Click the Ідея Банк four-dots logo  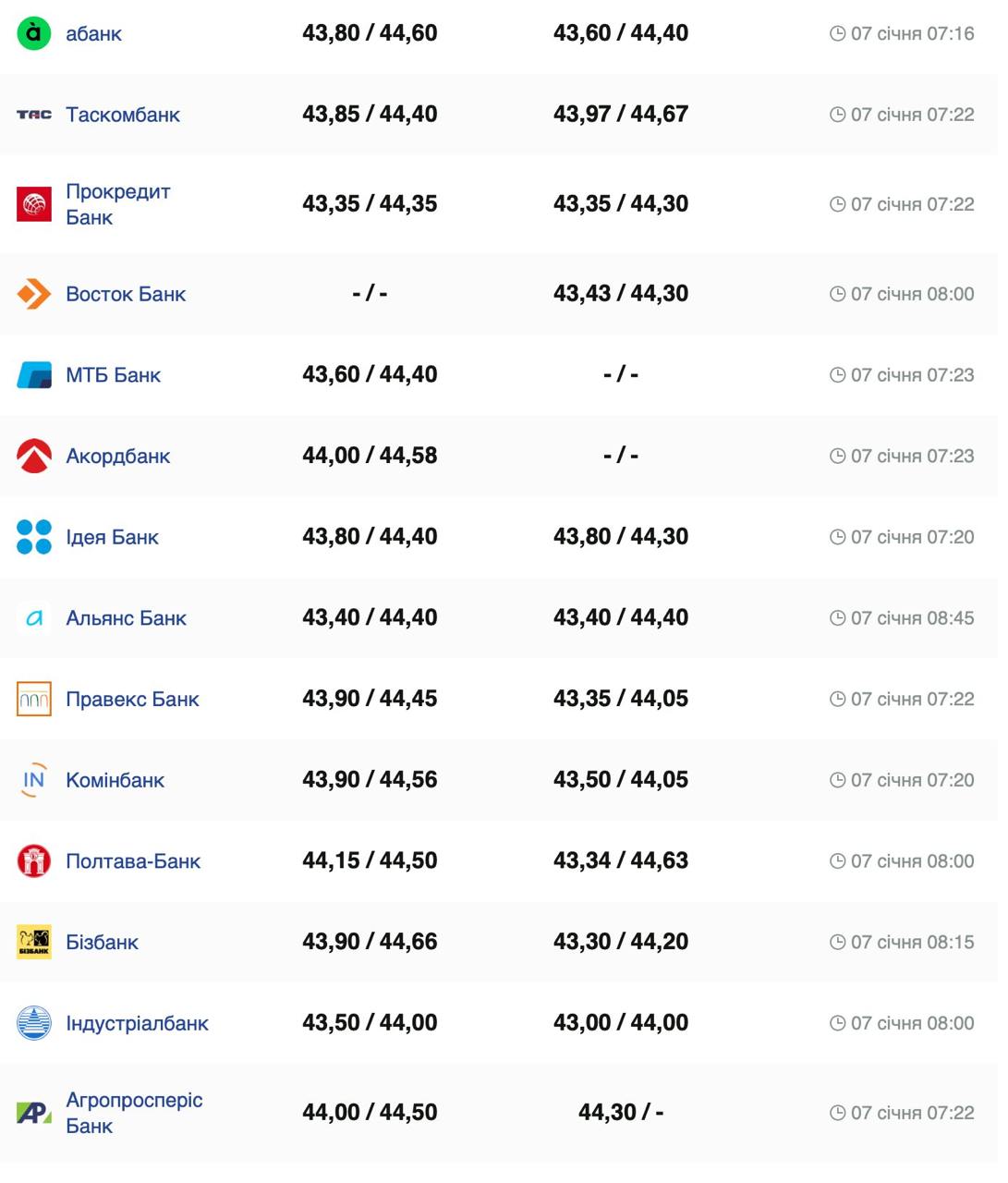34,537
